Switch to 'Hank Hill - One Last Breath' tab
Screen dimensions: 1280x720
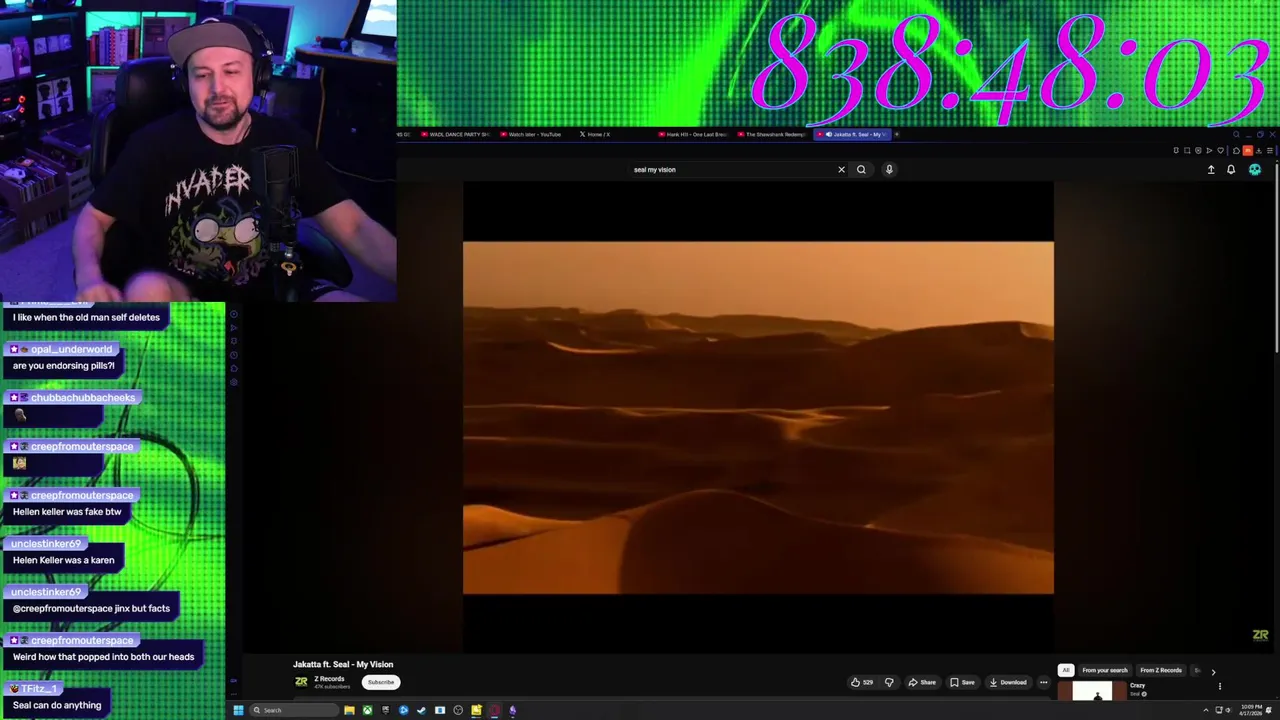click(x=692, y=134)
